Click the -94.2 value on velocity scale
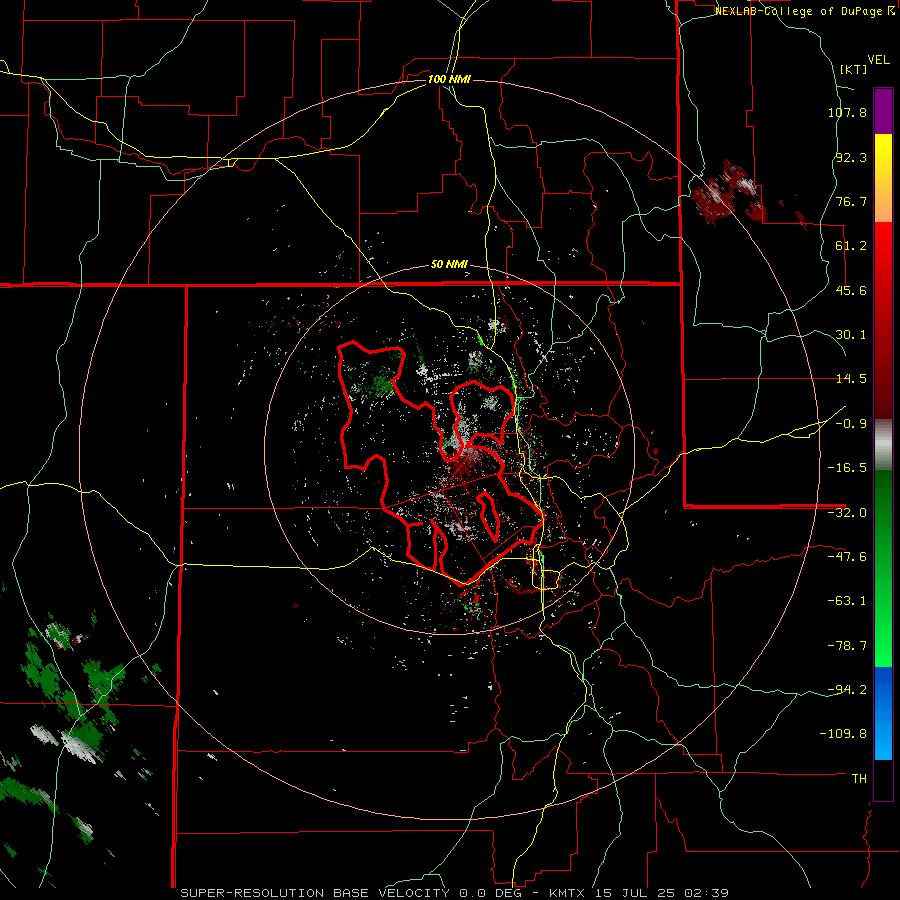 click(847, 690)
